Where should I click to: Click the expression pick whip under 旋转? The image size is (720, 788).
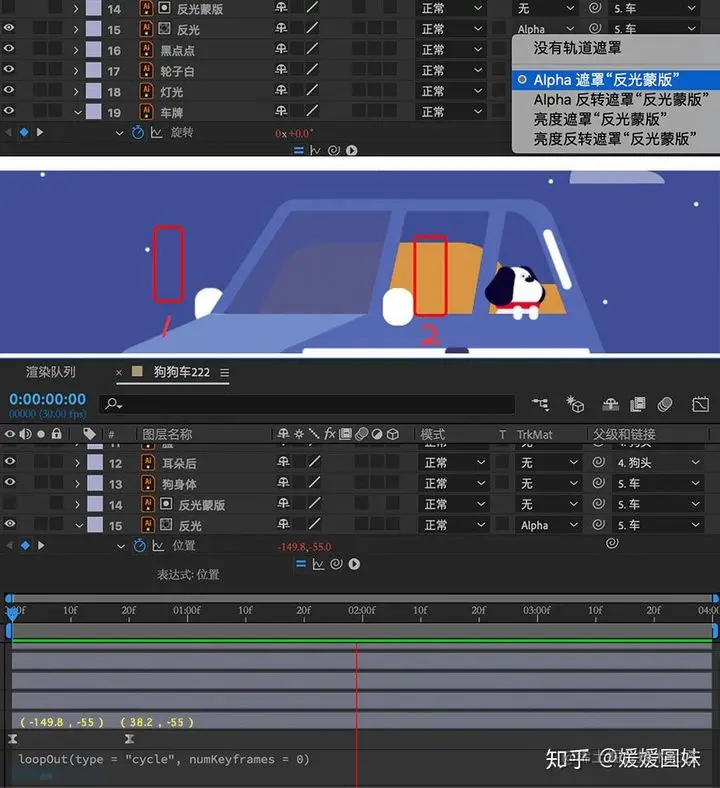coord(334,150)
